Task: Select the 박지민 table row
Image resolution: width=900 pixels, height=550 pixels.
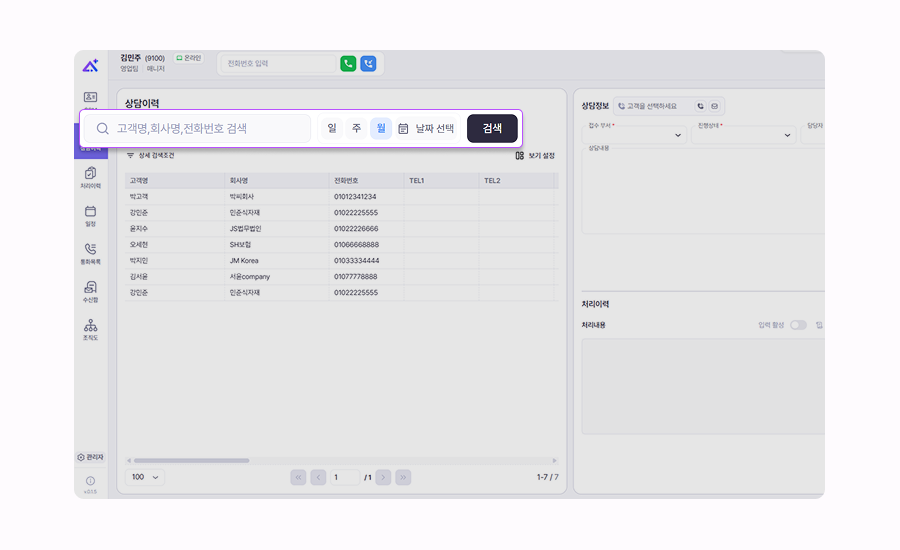Action: coord(342,261)
